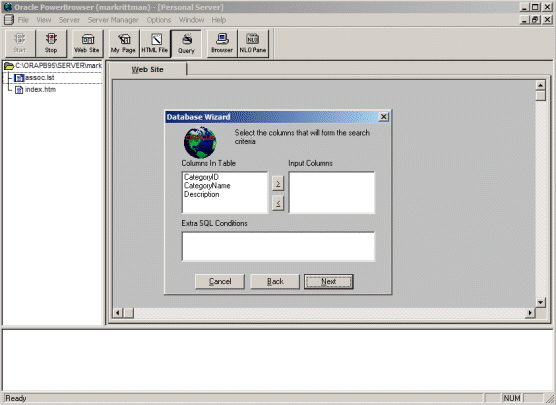Click the assoc.lst file icon

click(x=19, y=78)
